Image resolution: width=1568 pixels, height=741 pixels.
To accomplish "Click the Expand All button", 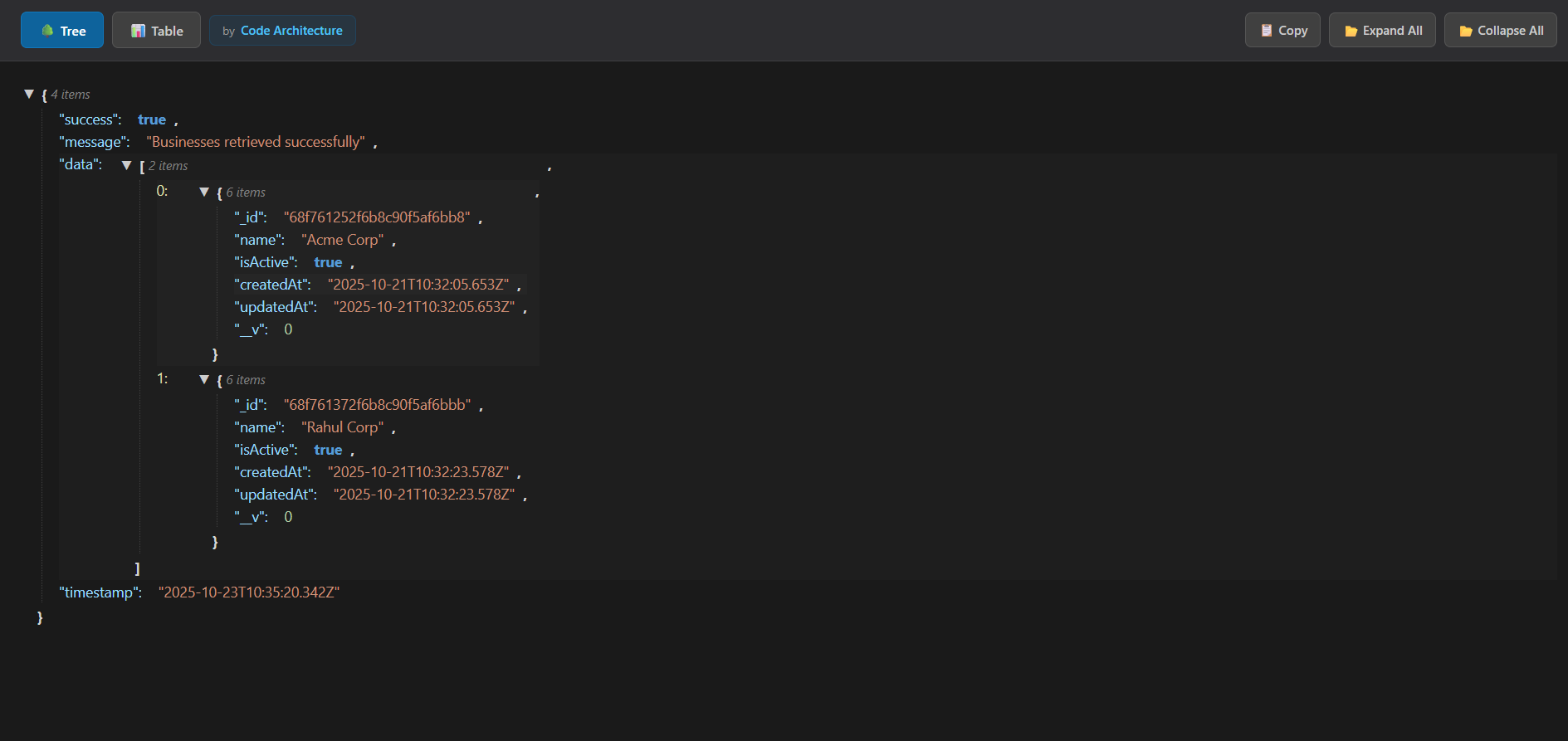I will pos(1382,30).
